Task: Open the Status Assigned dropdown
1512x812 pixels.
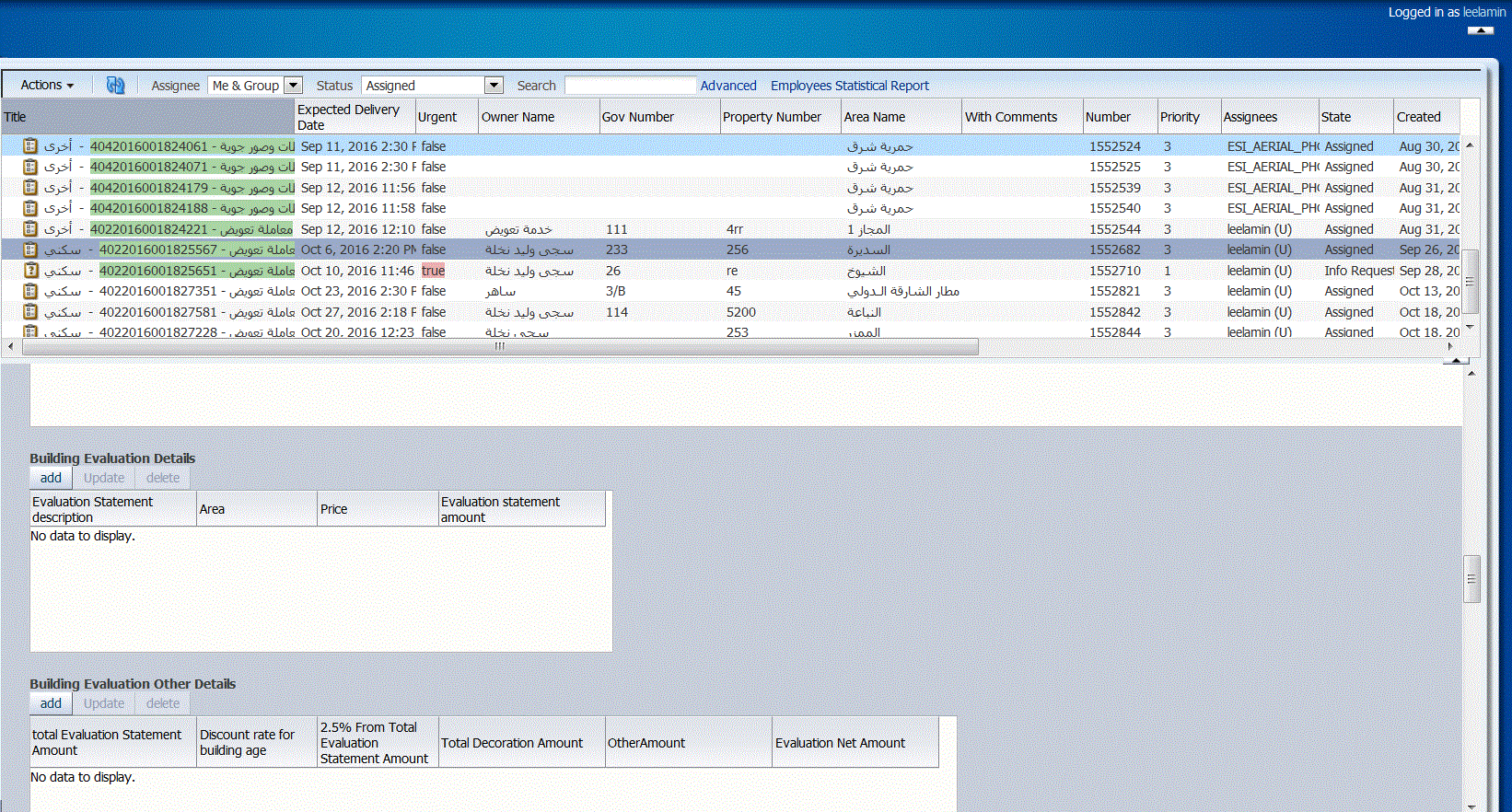Action: coord(494,85)
